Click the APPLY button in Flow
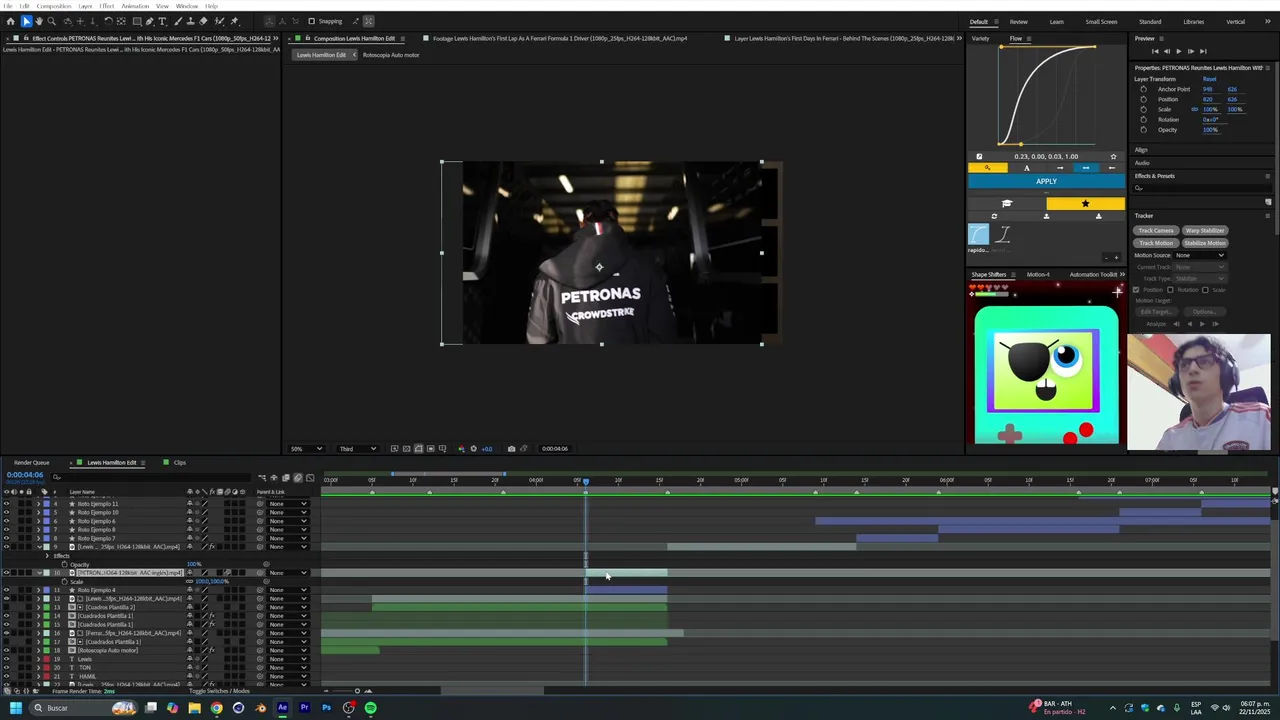 (1046, 181)
